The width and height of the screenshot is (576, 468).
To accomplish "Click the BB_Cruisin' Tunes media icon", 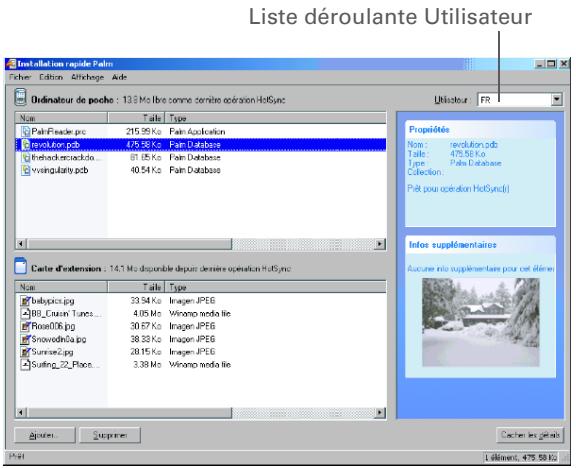I will pos(25,314).
